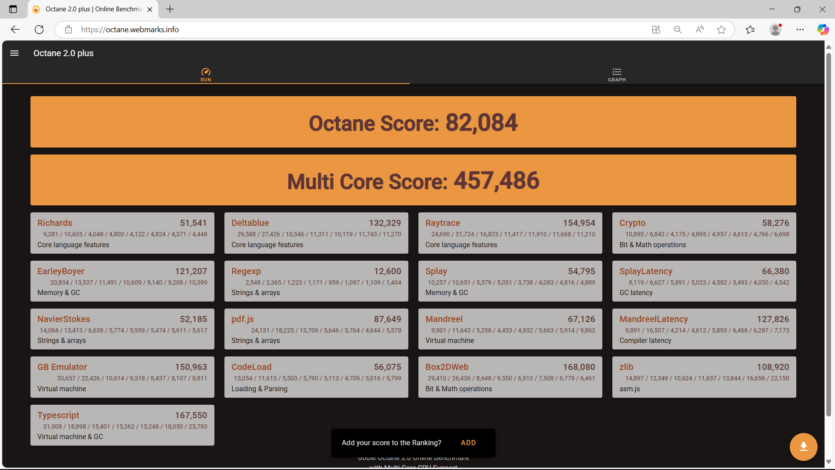Open a new tab with plus button

coord(169,9)
